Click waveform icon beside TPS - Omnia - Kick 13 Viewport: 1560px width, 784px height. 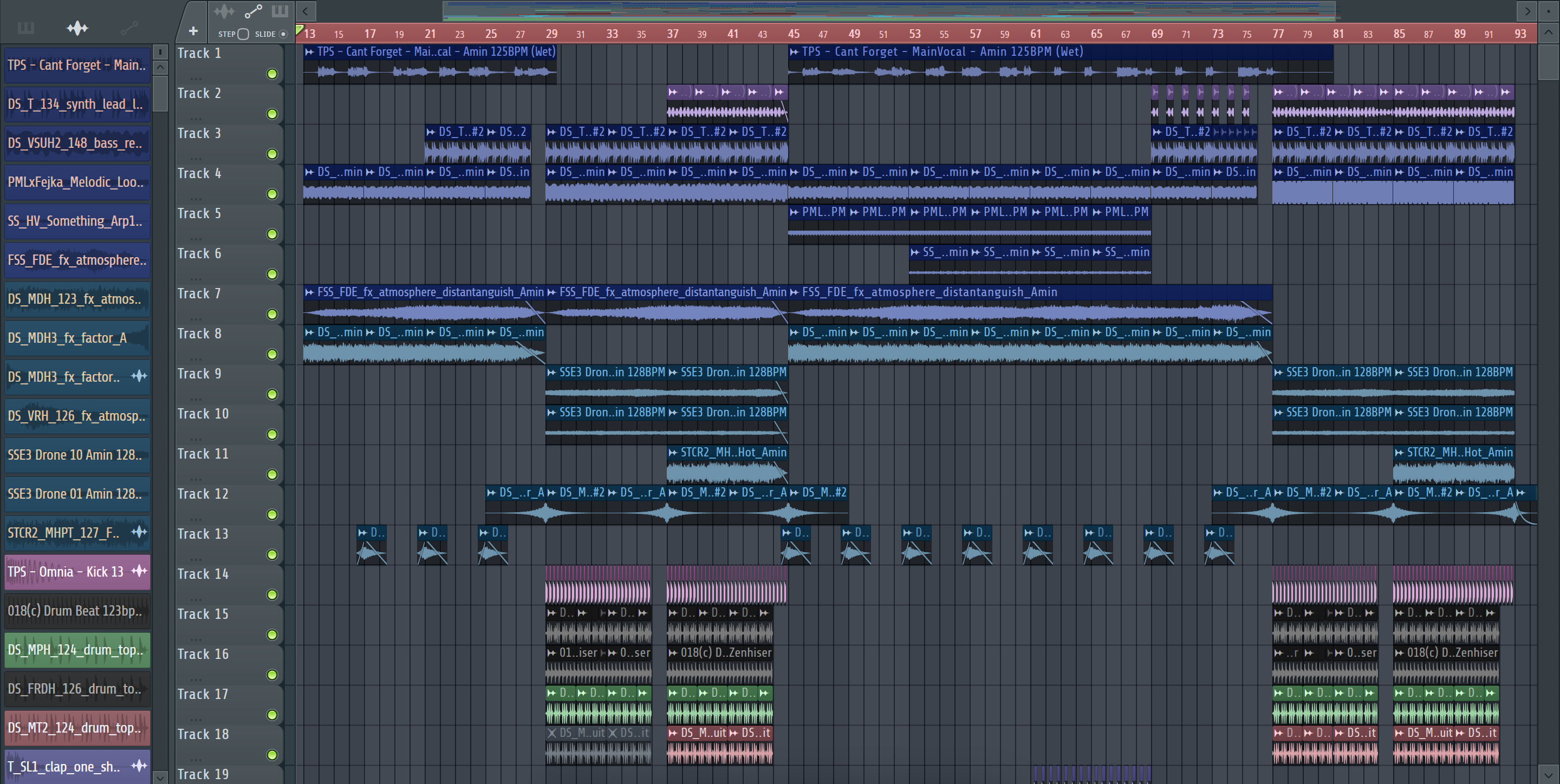click(x=139, y=571)
